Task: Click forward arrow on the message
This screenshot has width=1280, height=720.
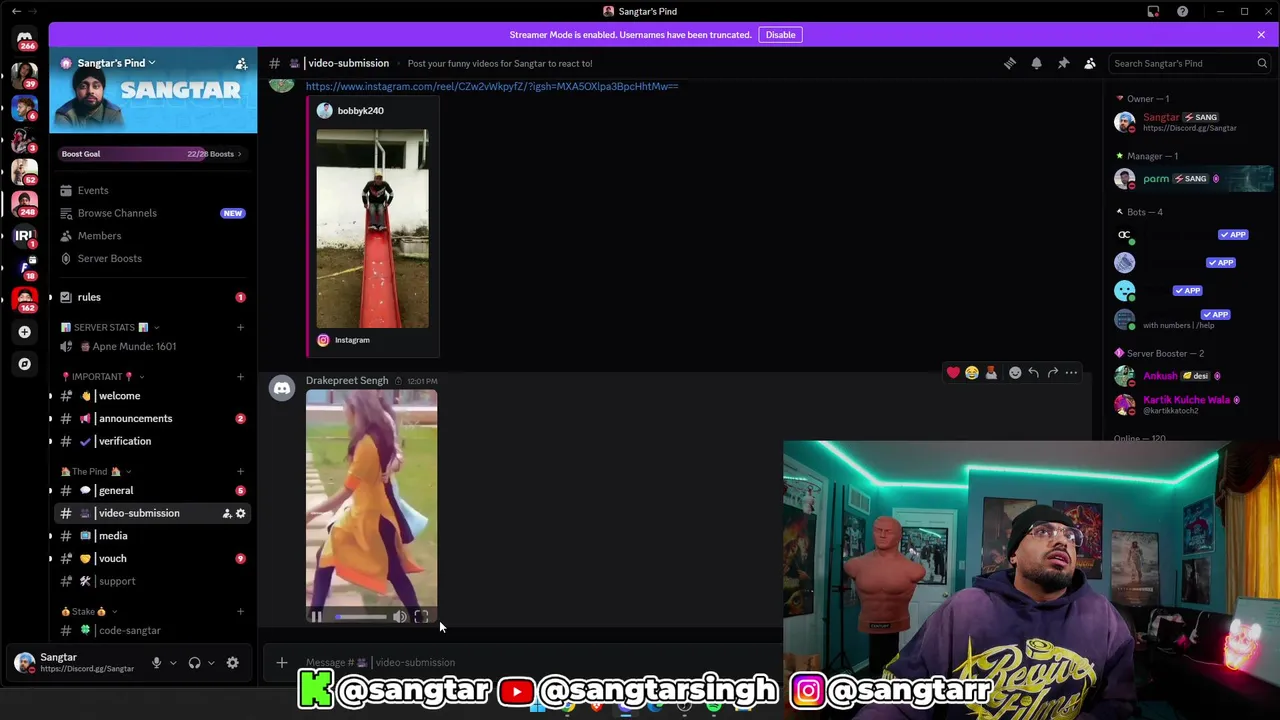Action: point(1053,373)
